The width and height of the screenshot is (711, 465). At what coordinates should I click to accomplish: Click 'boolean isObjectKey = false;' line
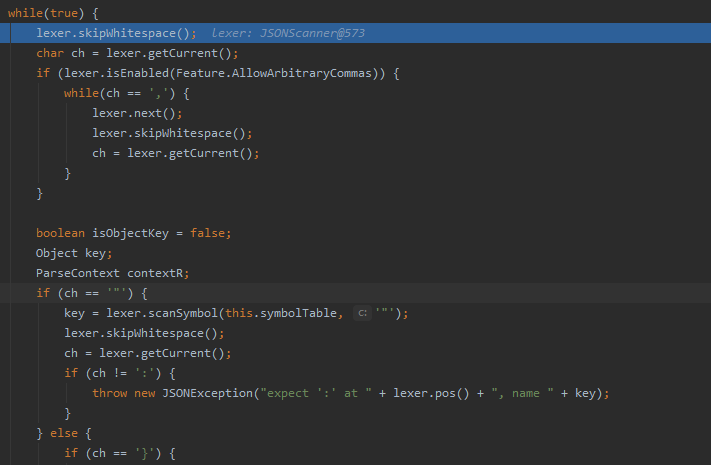pyautogui.click(x=134, y=233)
